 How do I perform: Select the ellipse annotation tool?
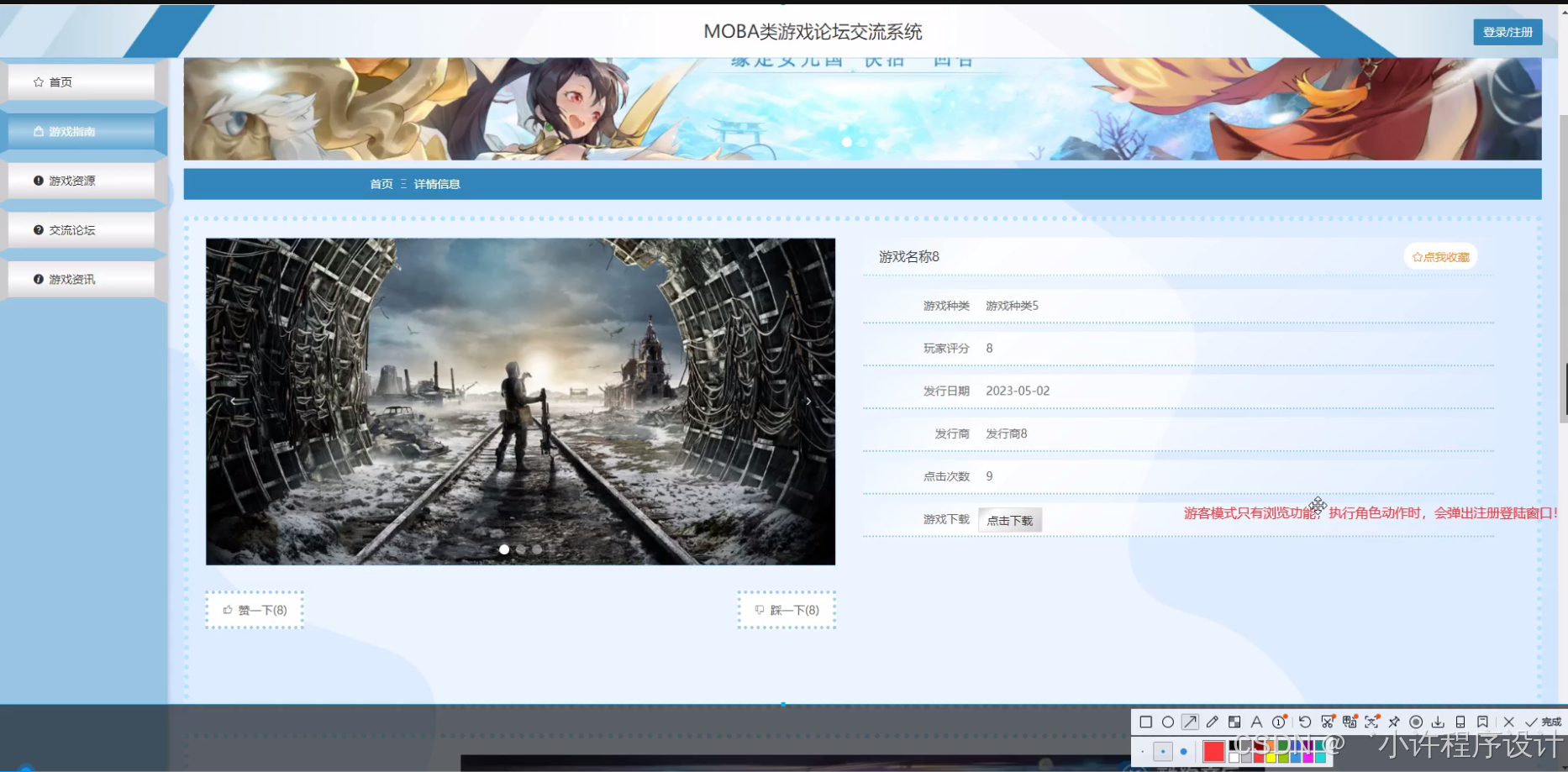point(1168,722)
